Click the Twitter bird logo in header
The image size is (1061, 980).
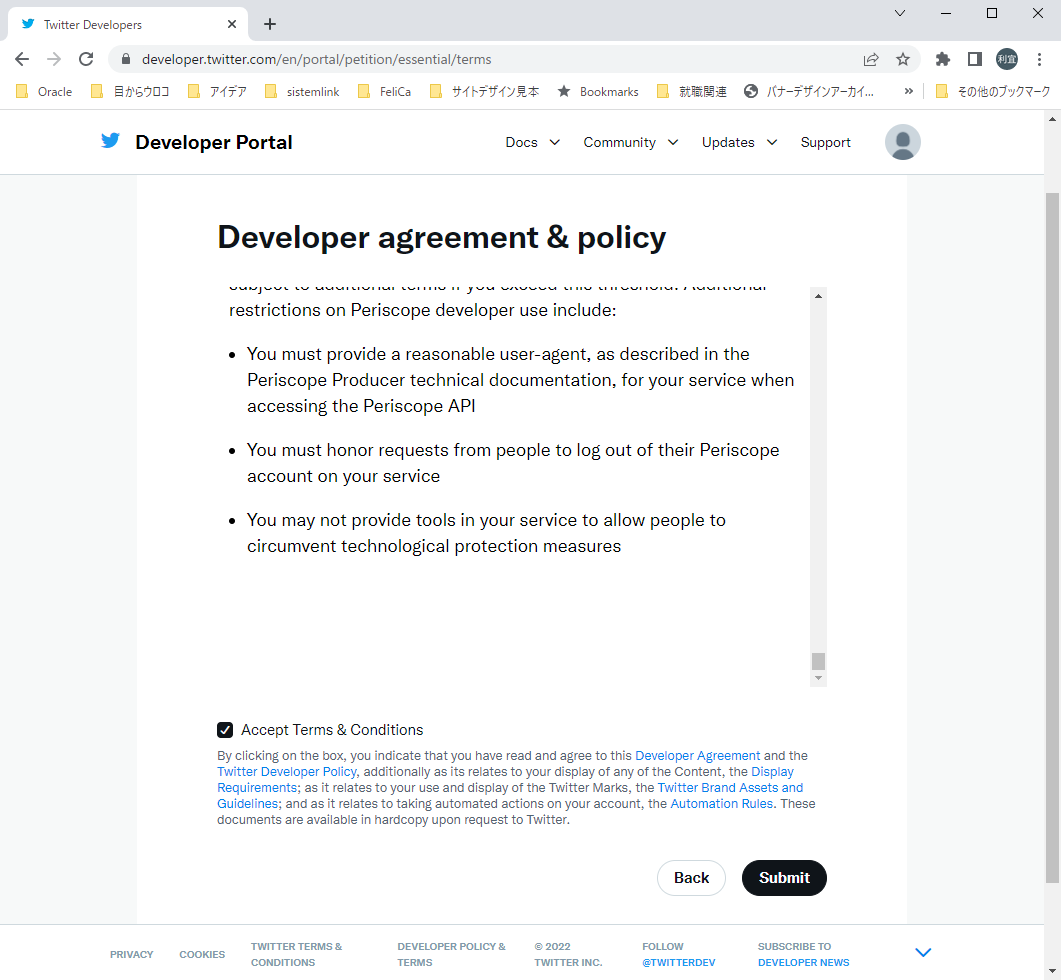pyautogui.click(x=110, y=141)
